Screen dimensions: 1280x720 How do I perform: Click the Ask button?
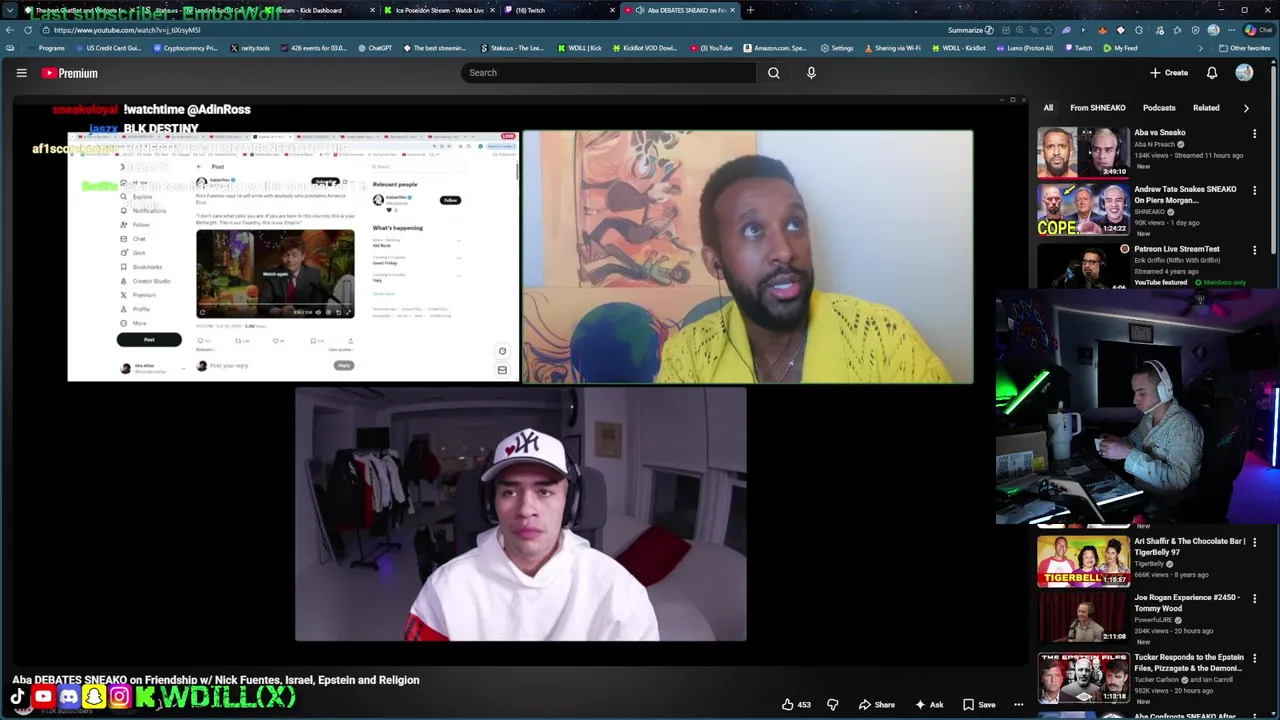tap(929, 705)
